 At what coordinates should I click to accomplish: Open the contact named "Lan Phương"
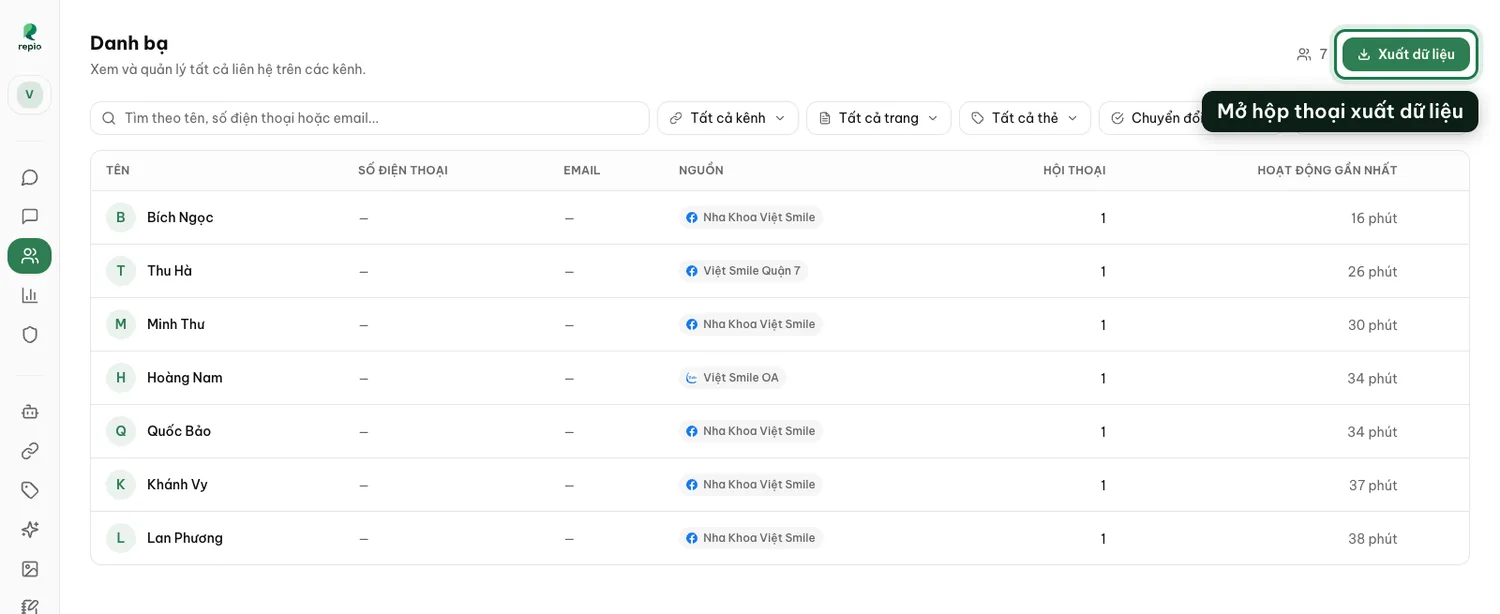click(x=185, y=538)
